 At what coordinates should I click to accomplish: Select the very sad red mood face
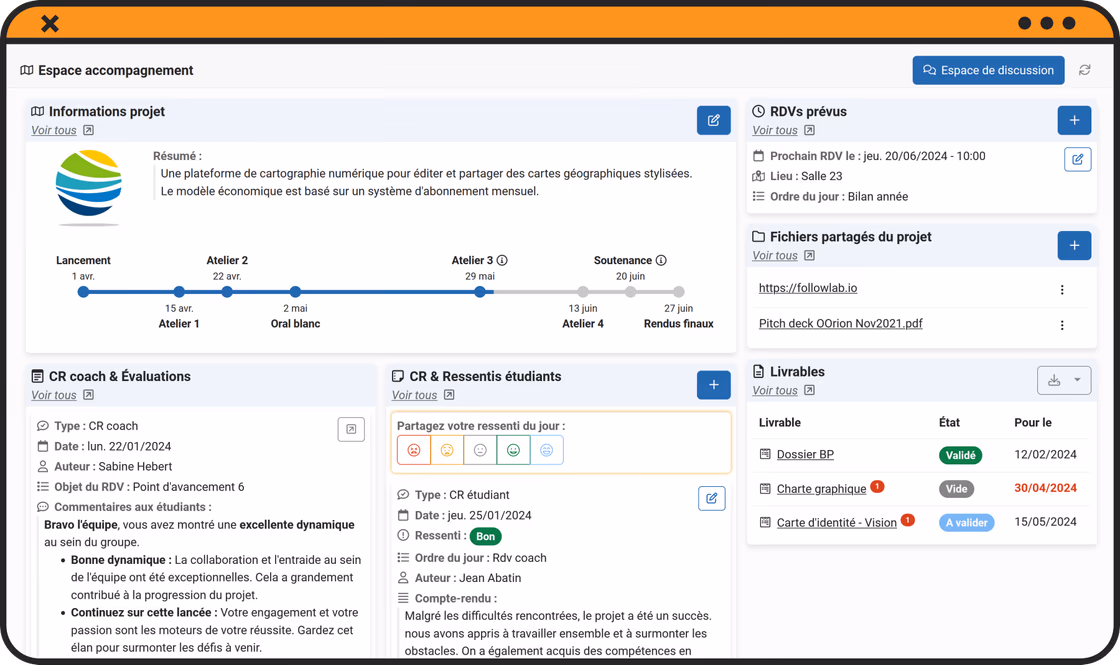coord(414,450)
